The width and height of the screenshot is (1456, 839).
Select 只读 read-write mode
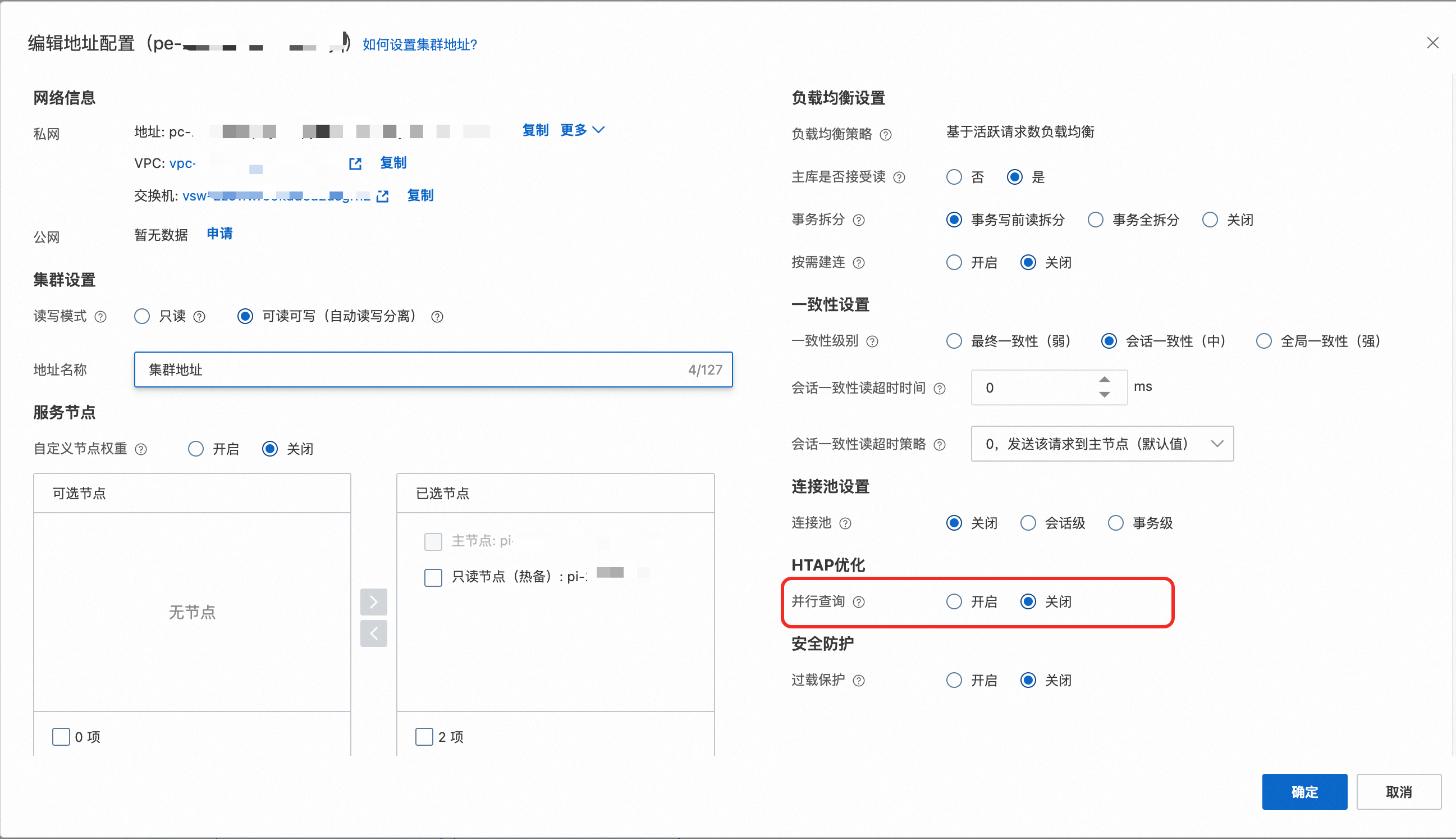tap(141, 316)
